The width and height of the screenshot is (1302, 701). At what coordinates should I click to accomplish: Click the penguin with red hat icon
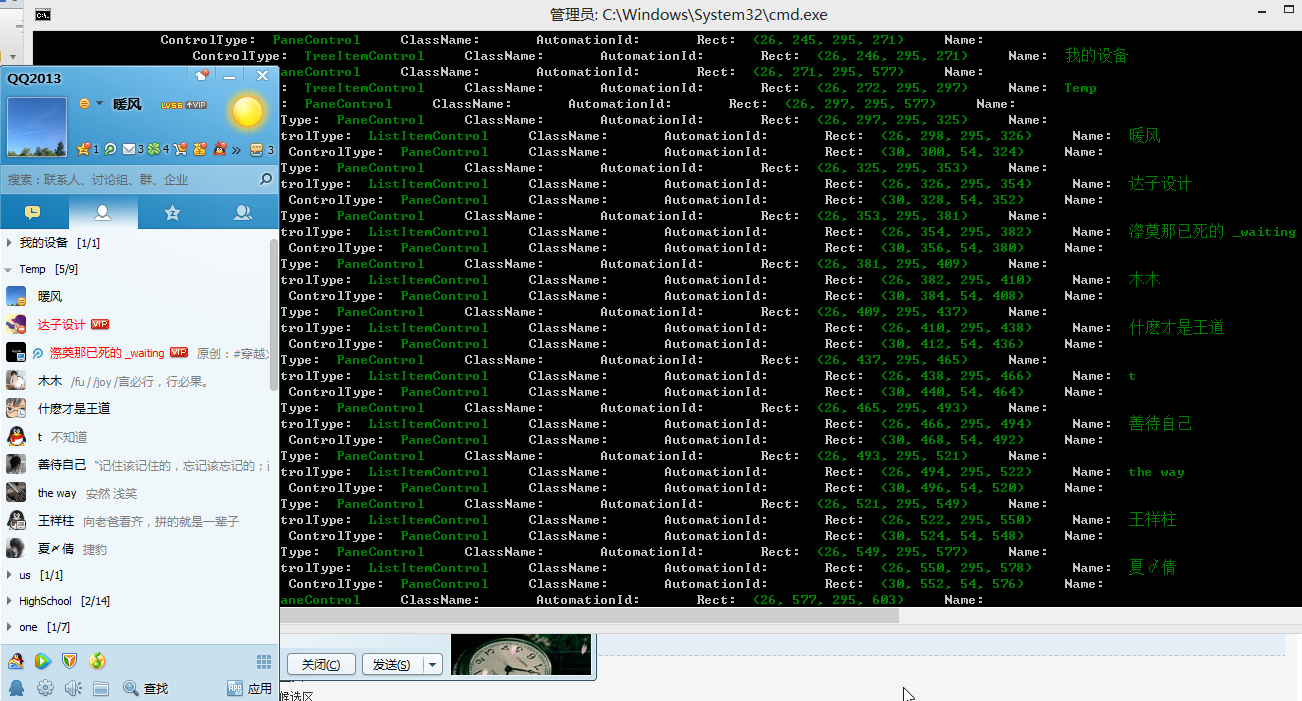click(219, 150)
